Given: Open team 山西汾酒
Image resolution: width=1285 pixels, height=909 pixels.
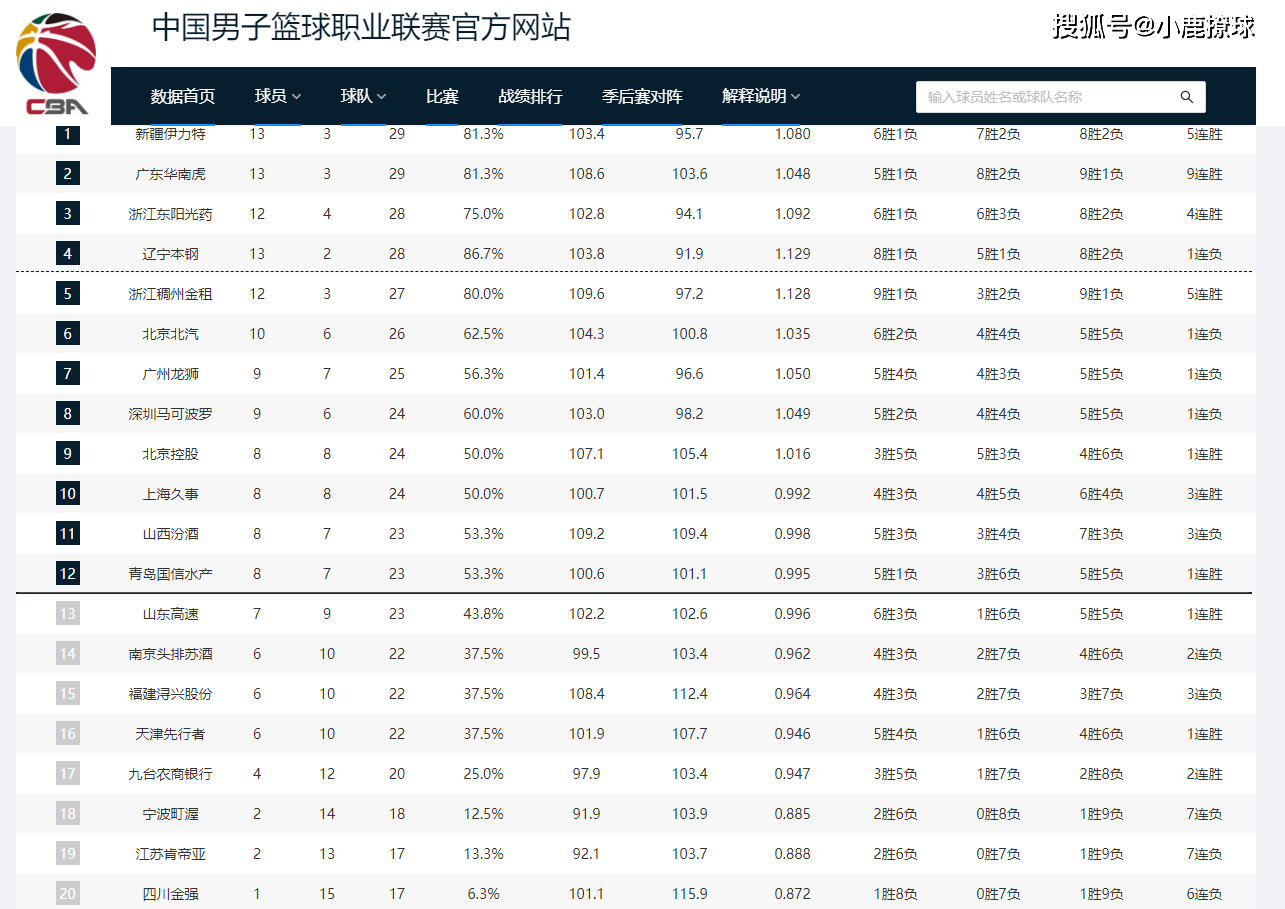Looking at the screenshot, I should (170, 534).
